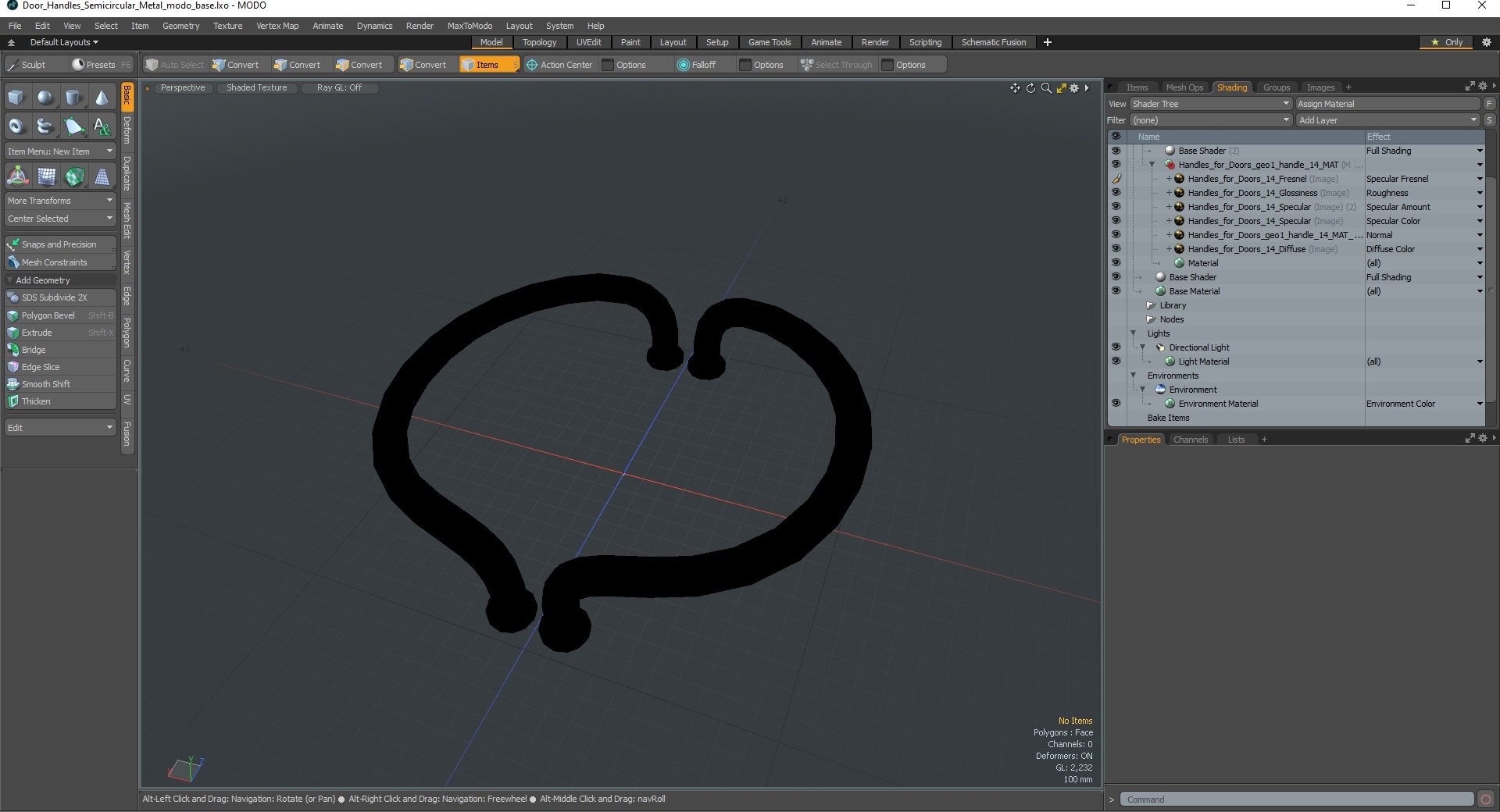
Task: Click the Snaps and Precision button
Action: (x=60, y=244)
